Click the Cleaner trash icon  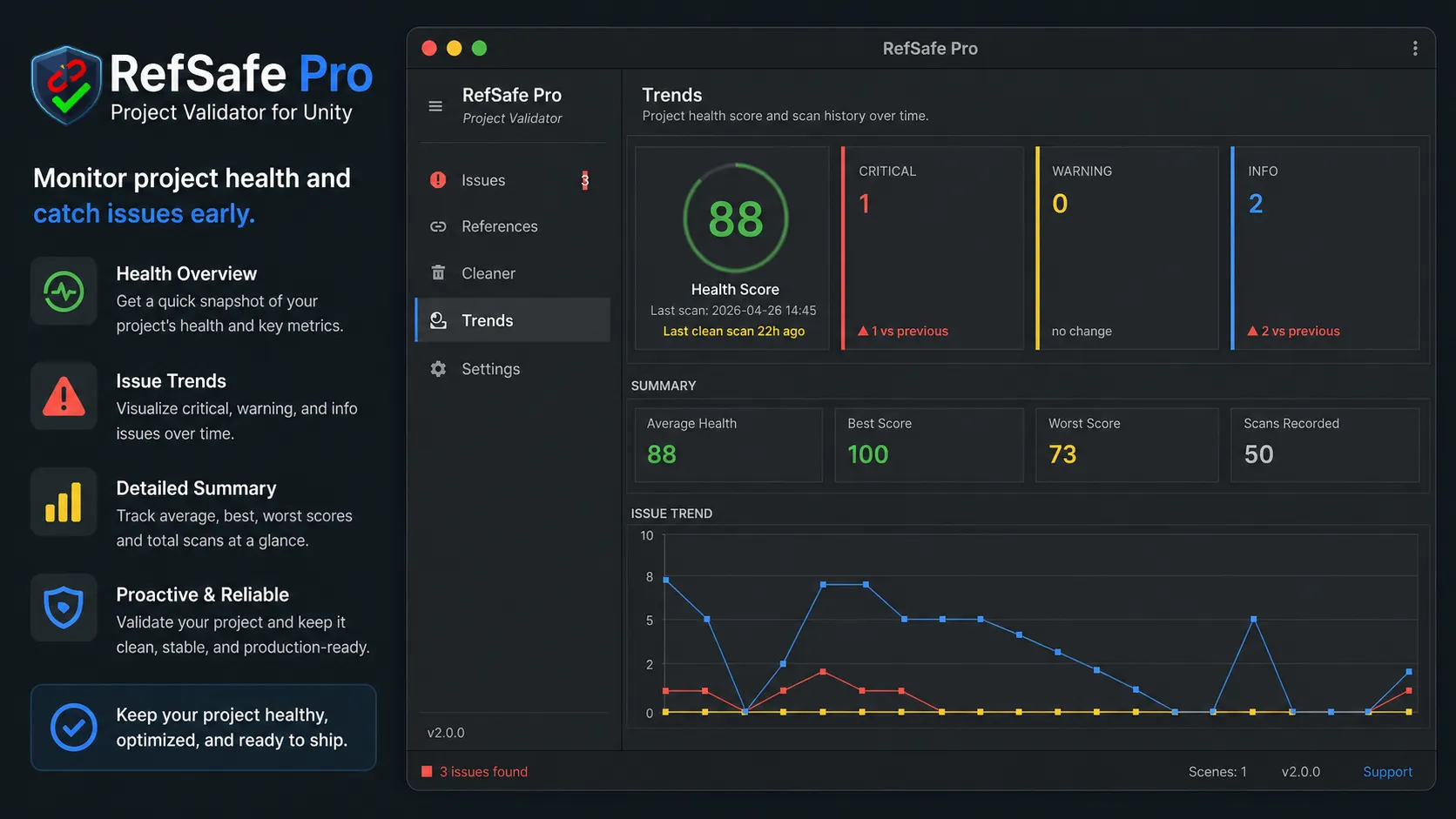[438, 273]
